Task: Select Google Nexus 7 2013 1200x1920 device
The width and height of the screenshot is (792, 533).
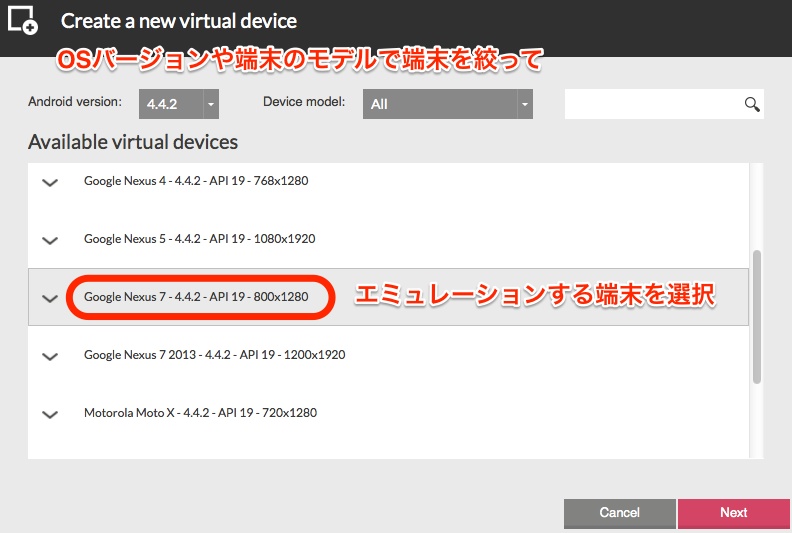Action: point(214,355)
